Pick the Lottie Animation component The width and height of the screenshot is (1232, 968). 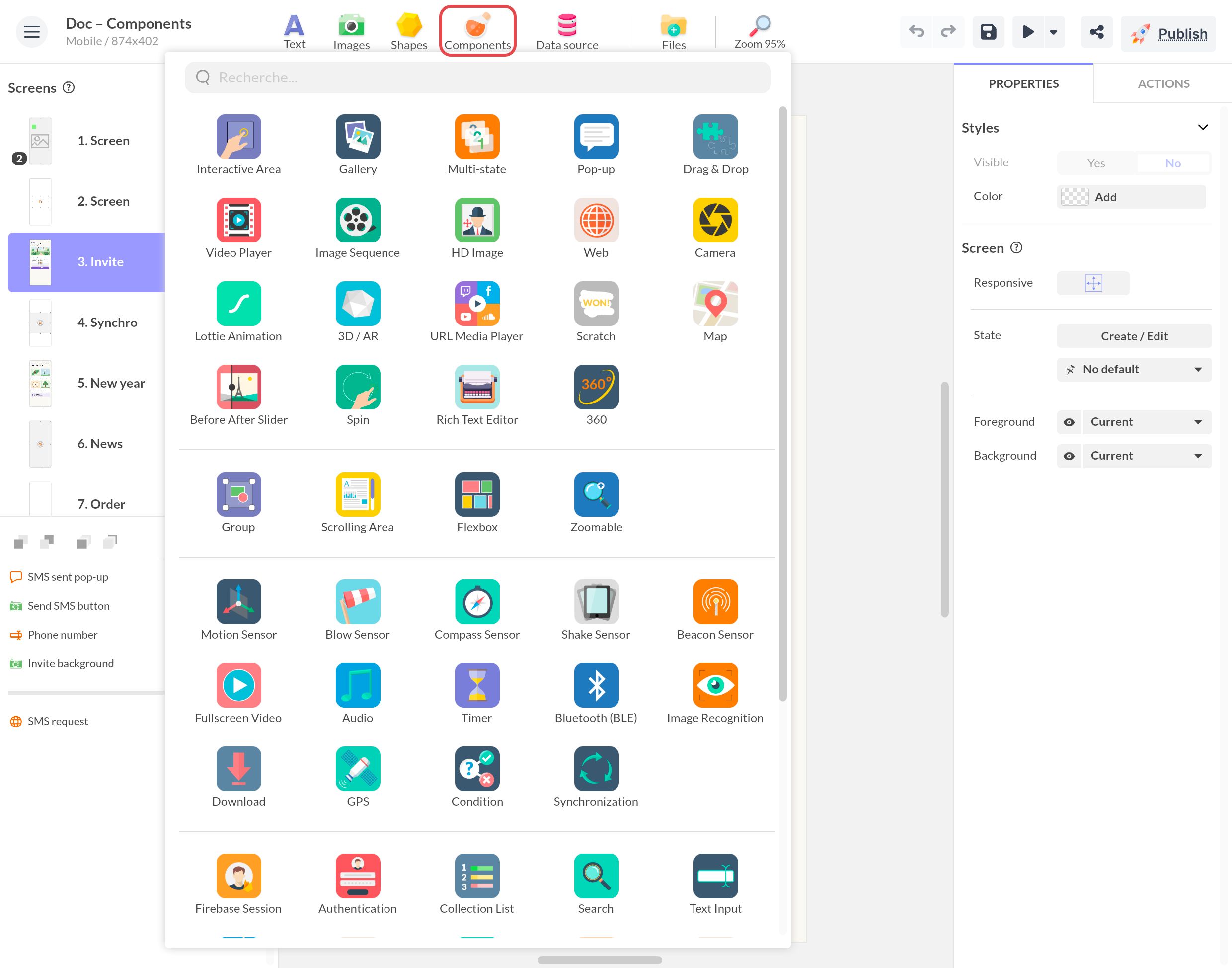click(x=238, y=312)
